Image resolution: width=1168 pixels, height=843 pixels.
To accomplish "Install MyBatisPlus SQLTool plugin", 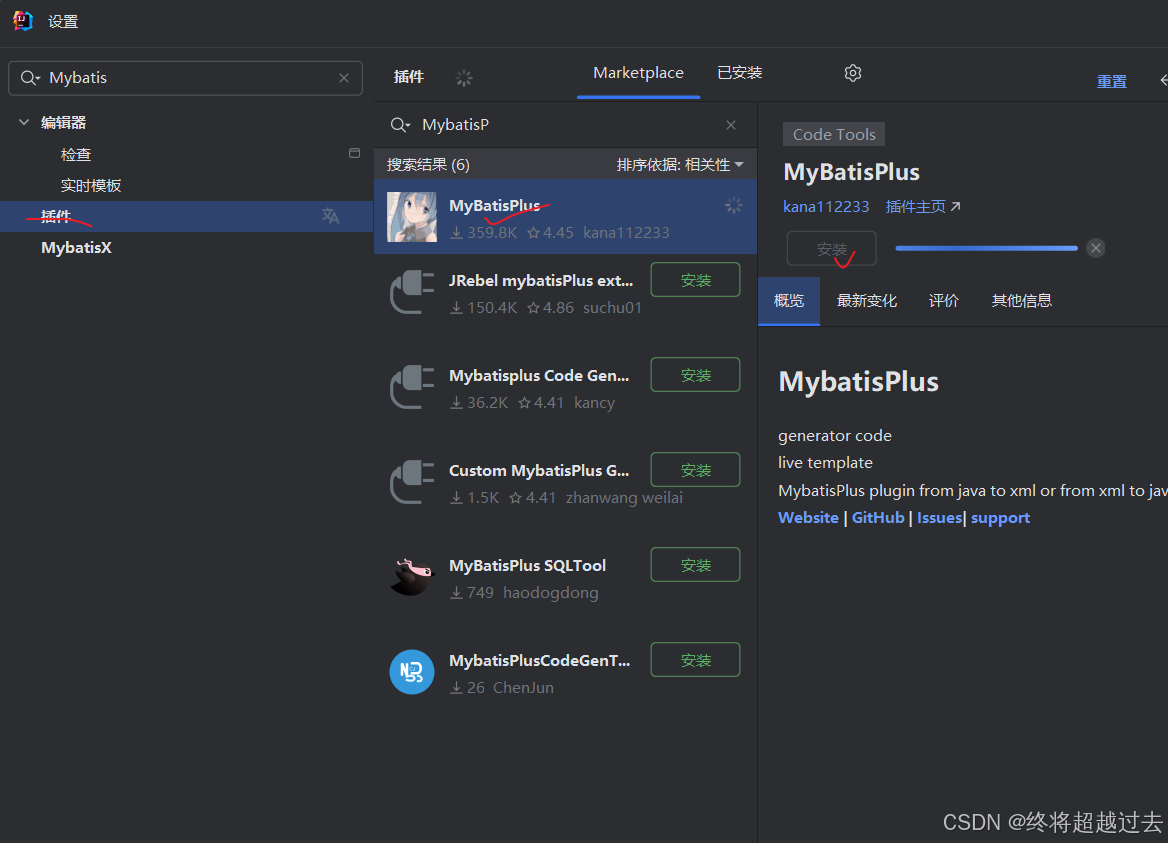I will point(696,565).
